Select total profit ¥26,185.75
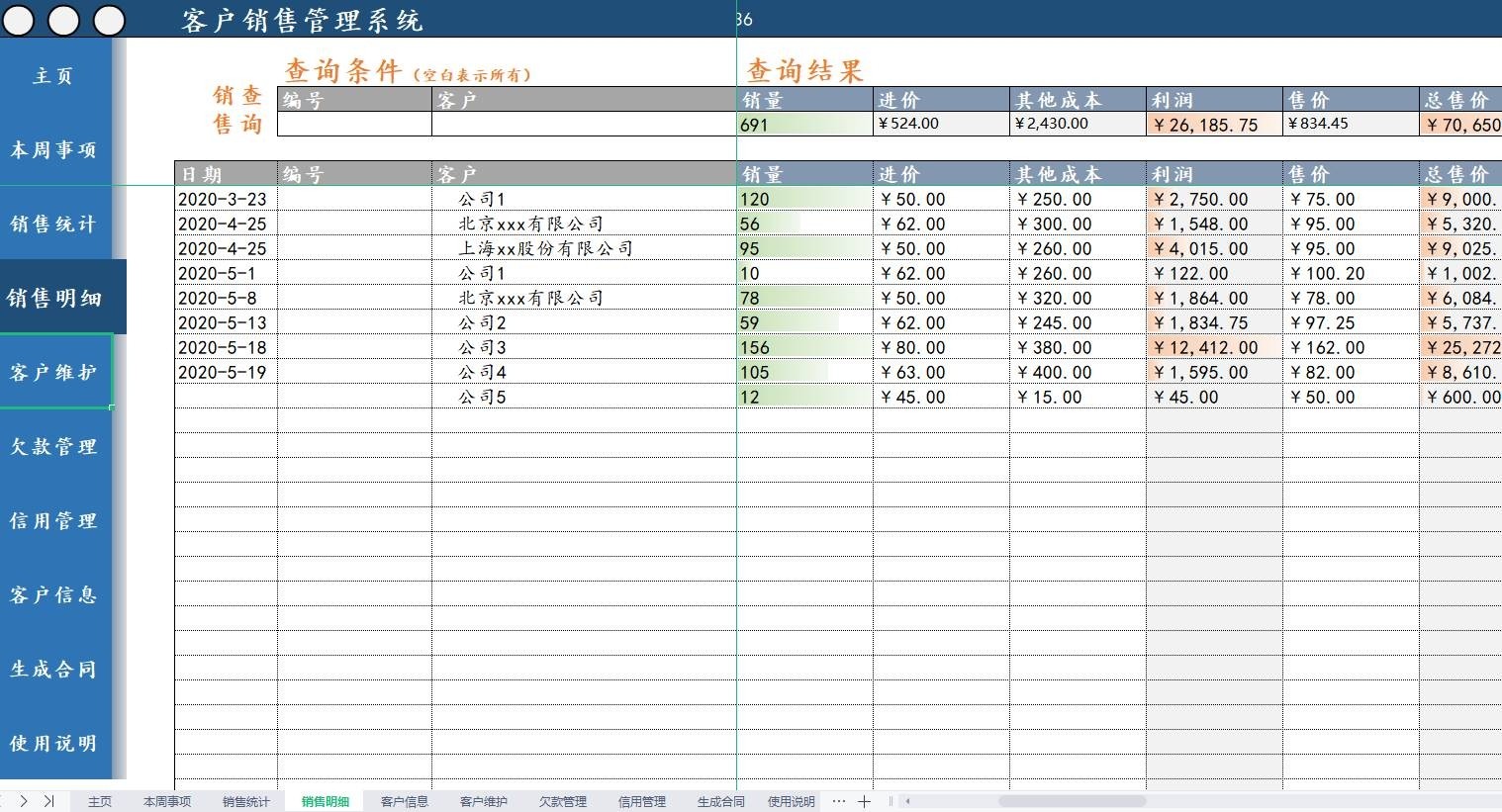Viewport: 1502px width, 812px height. [x=1214, y=124]
